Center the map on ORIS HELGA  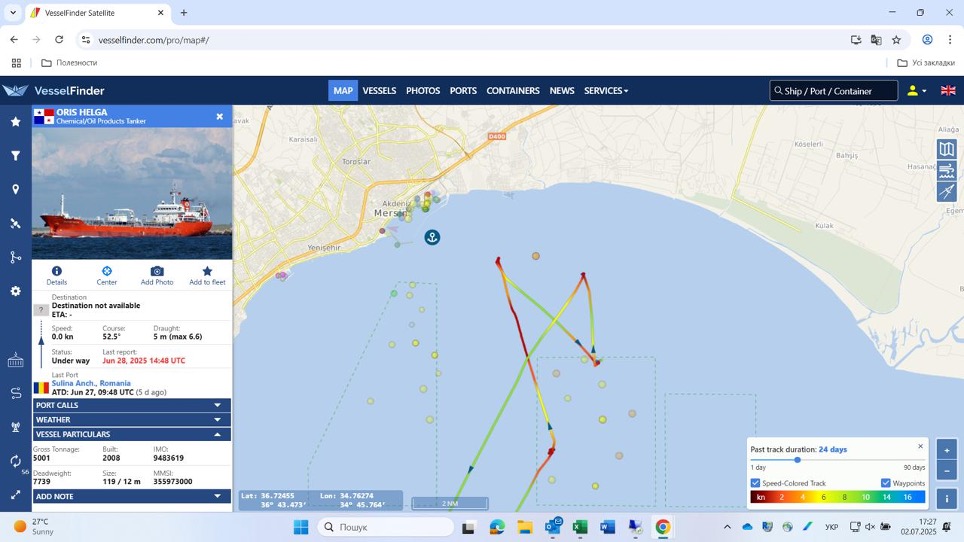[107, 271]
